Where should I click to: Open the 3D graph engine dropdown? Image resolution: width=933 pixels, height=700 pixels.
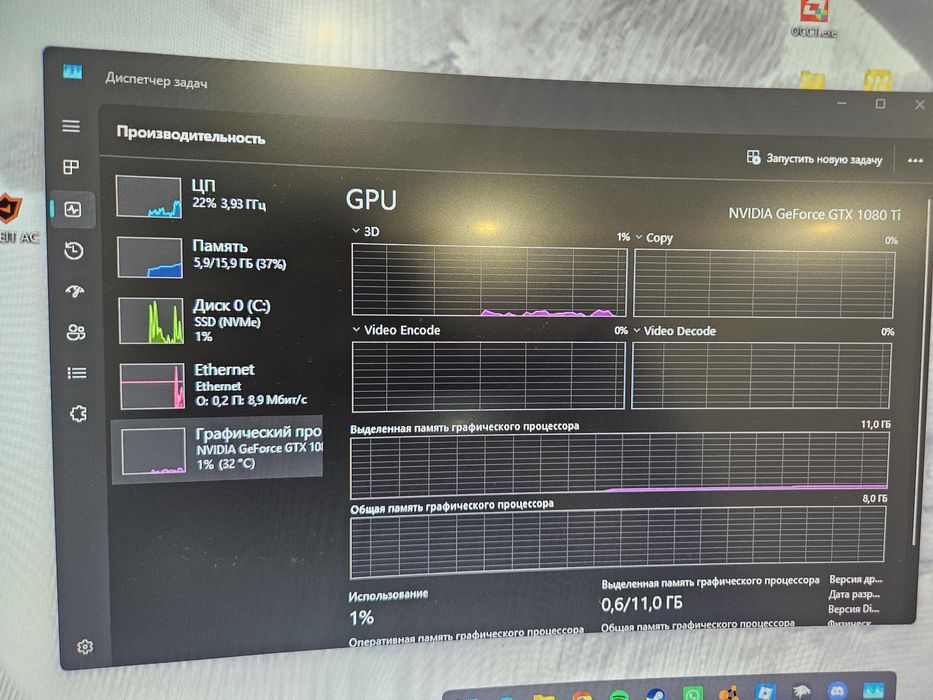pos(356,230)
